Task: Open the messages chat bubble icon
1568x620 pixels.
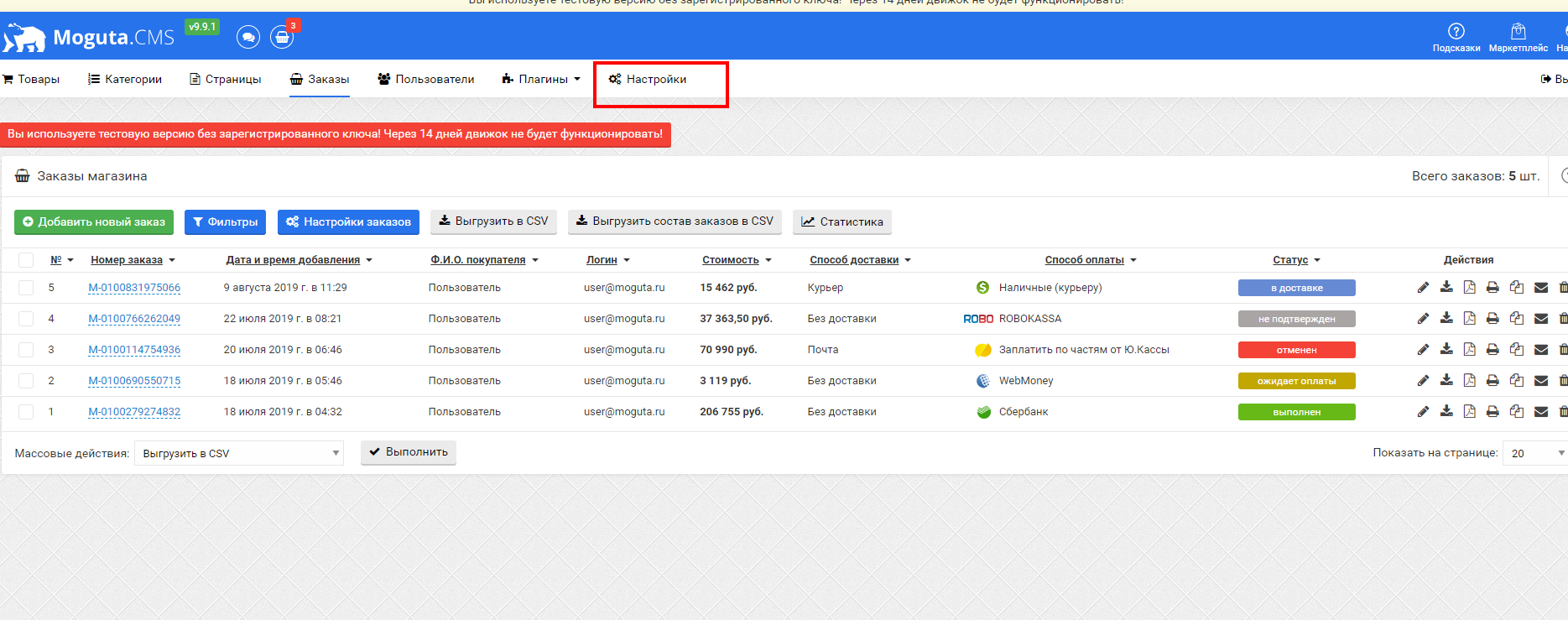Action: [248, 37]
